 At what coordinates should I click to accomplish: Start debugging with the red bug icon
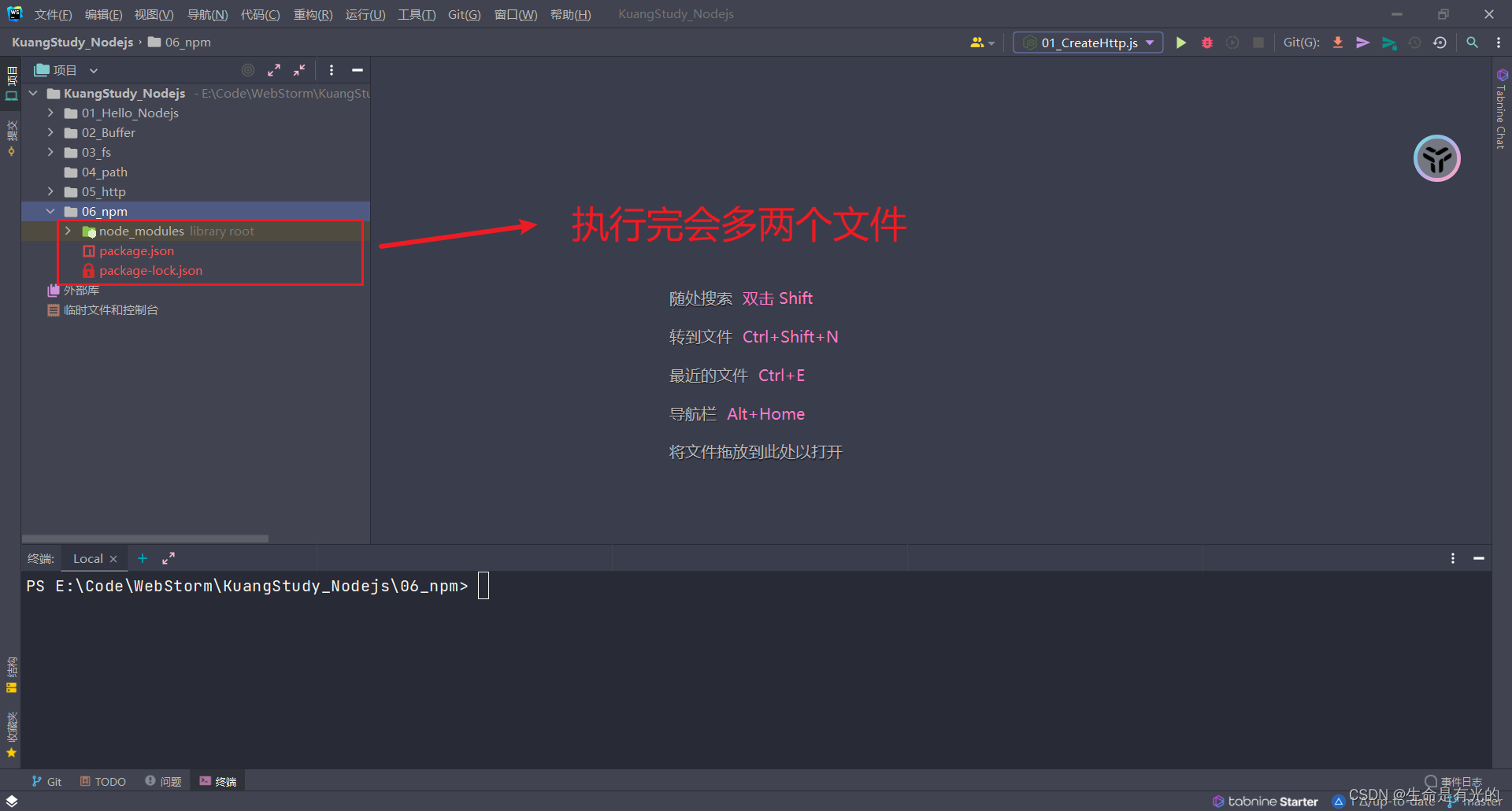click(x=1206, y=43)
